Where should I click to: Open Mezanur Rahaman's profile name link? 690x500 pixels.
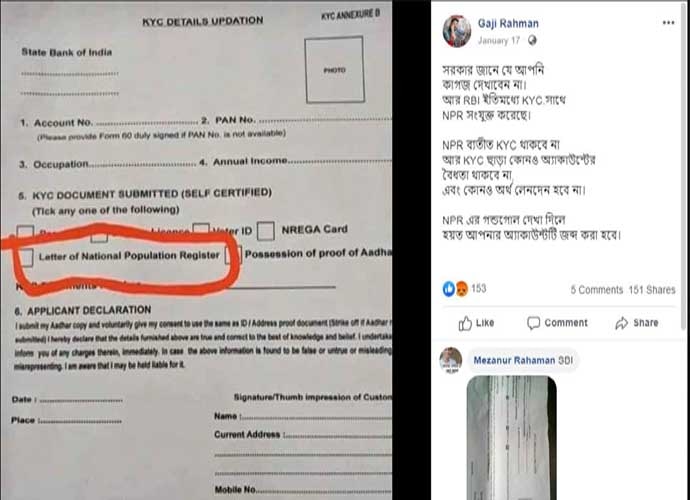pyautogui.click(x=514, y=360)
